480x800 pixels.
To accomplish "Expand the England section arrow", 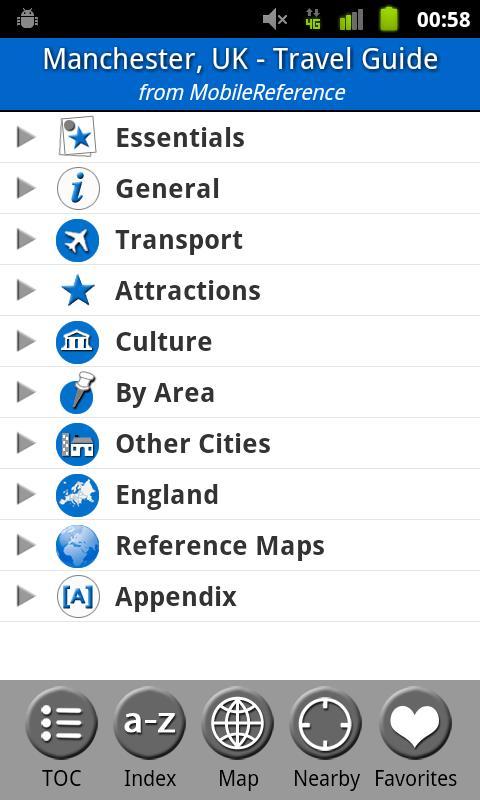I will tap(26, 494).
